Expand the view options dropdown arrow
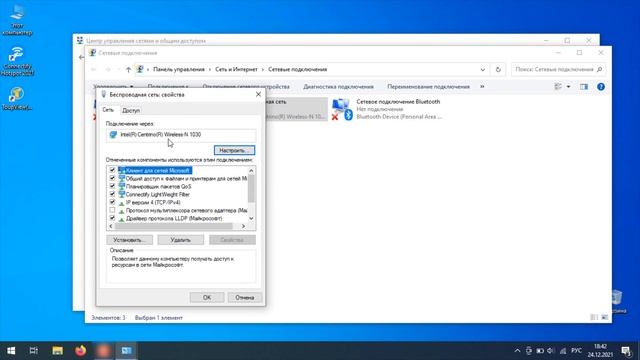640x360 pixels. click(x=568, y=87)
